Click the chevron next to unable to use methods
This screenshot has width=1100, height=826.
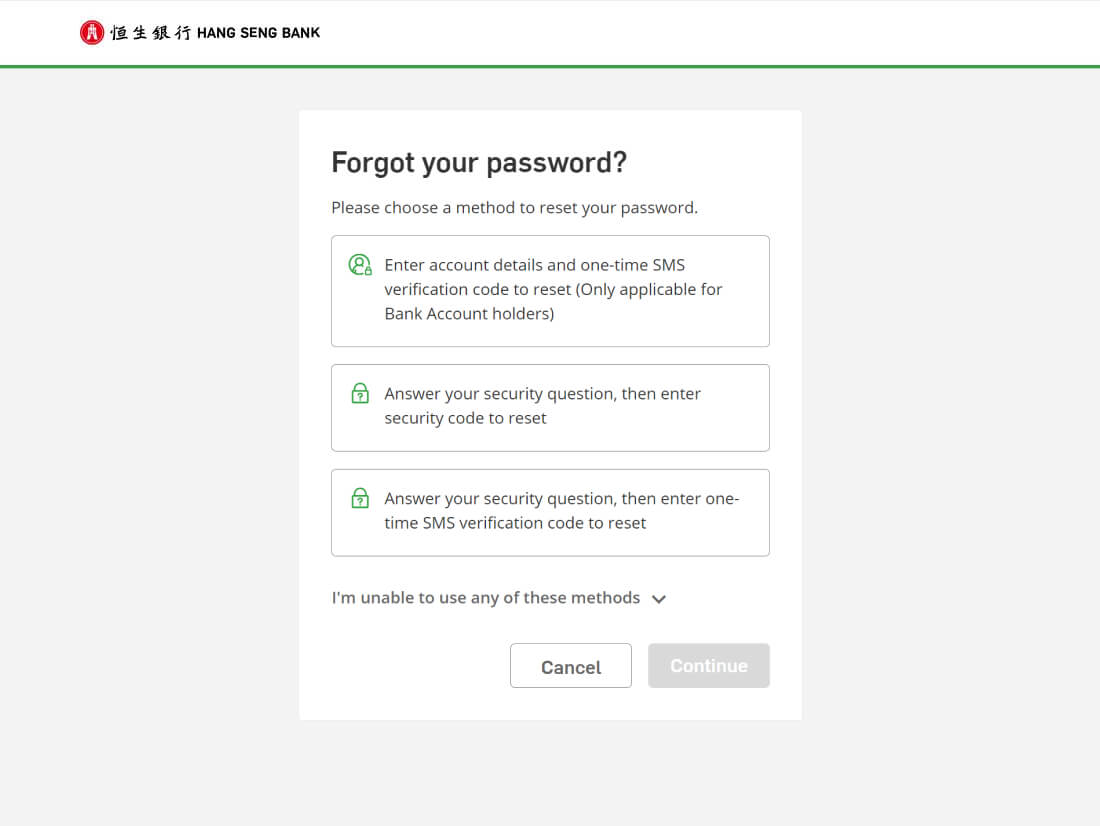coord(659,599)
